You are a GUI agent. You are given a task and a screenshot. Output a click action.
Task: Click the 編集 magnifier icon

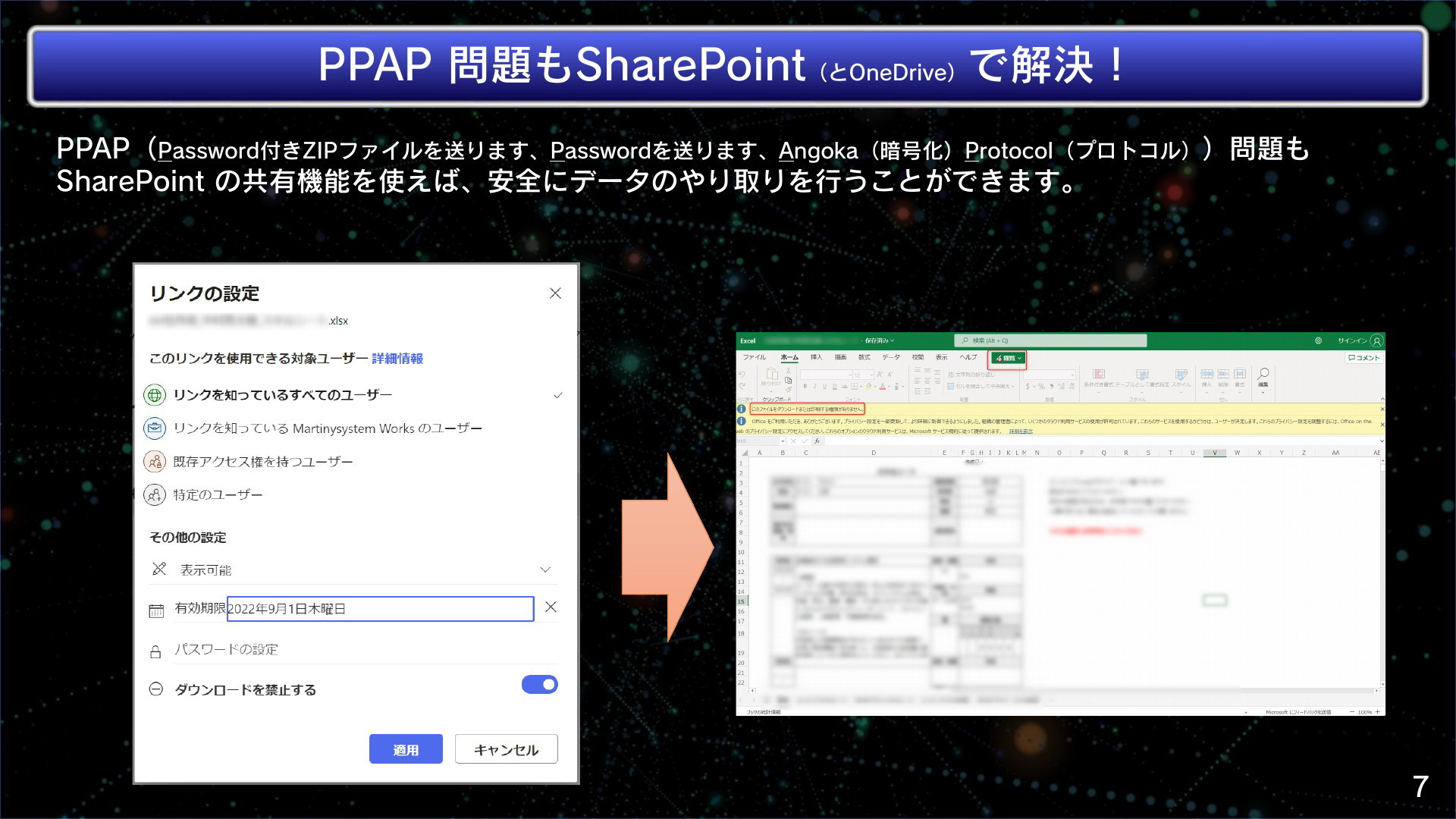(1263, 374)
